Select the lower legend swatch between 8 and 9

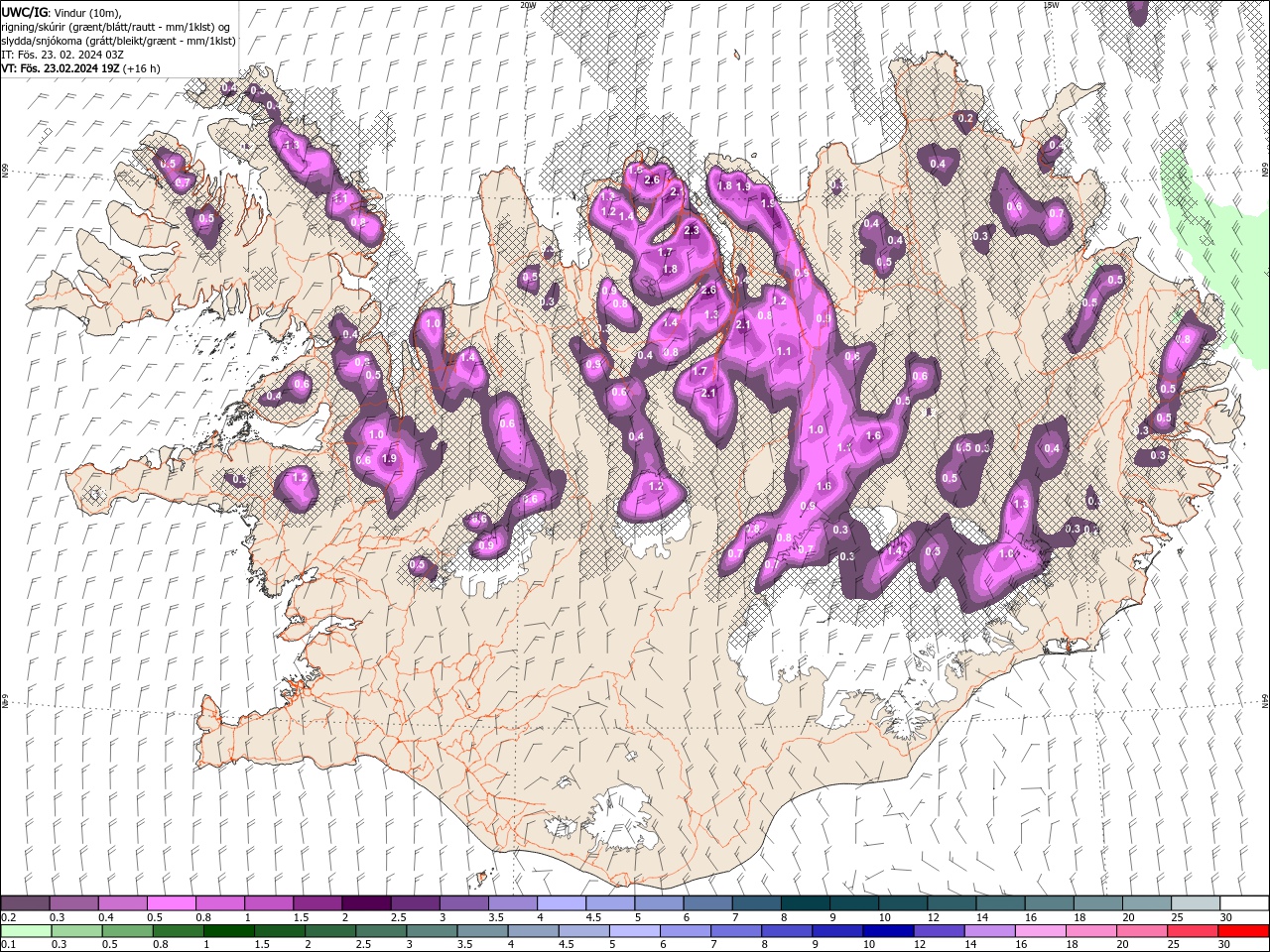787,931
